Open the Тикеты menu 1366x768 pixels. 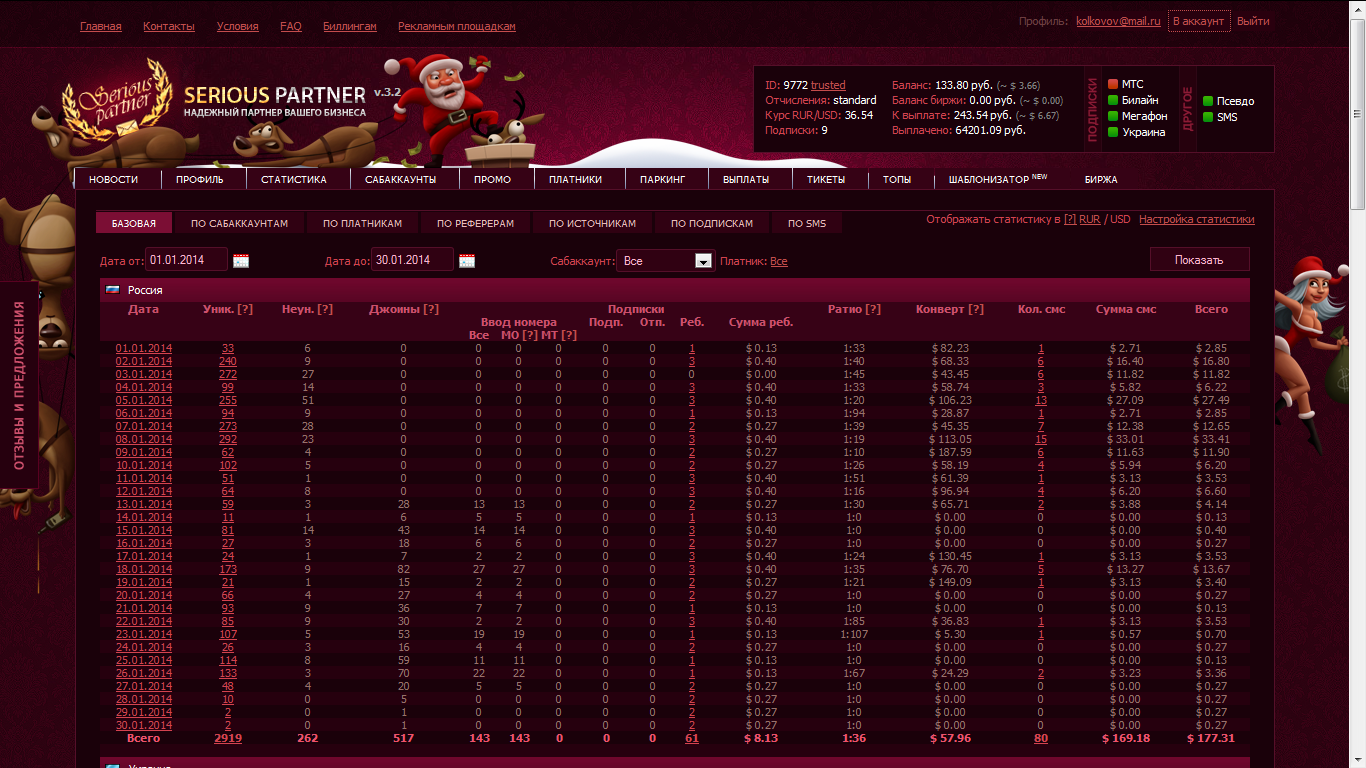point(826,180)
